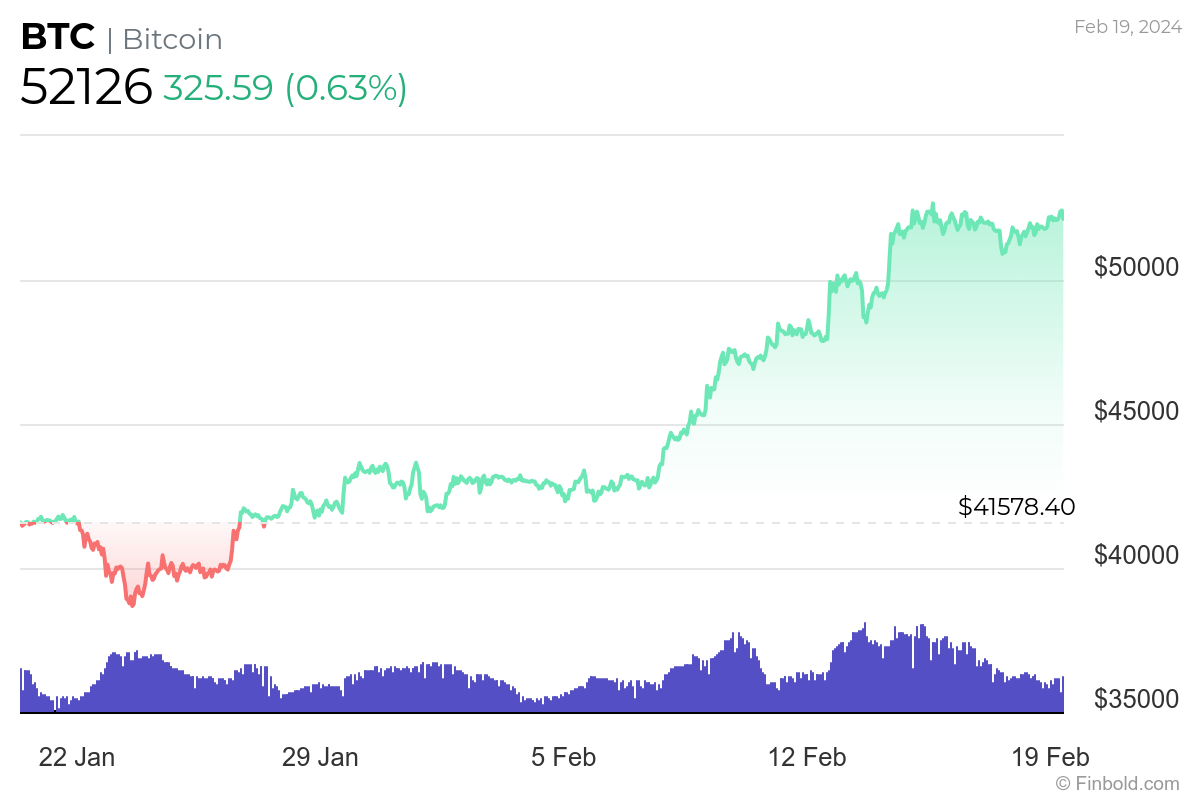
Task: Select the current price 52126
Action: [86, 87]
